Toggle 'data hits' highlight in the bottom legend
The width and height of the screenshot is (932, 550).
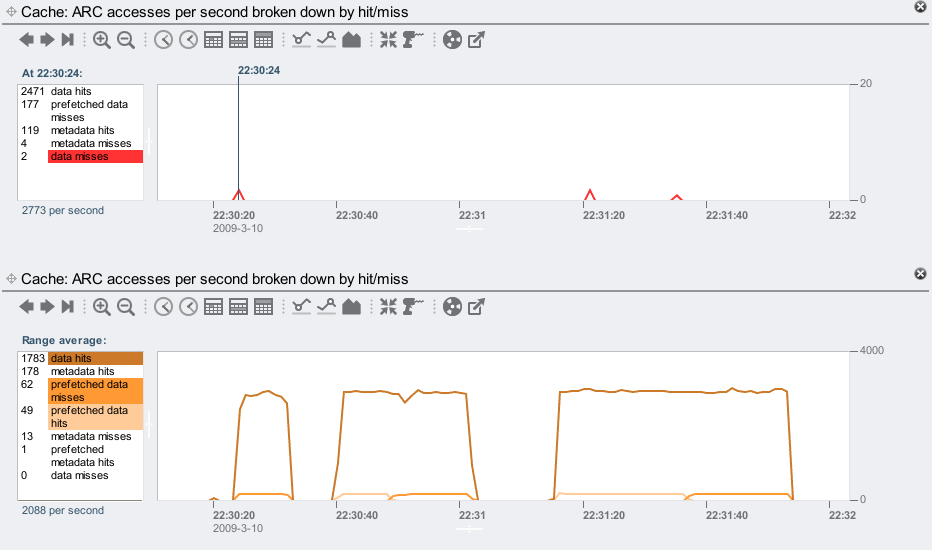pos(95,358)
